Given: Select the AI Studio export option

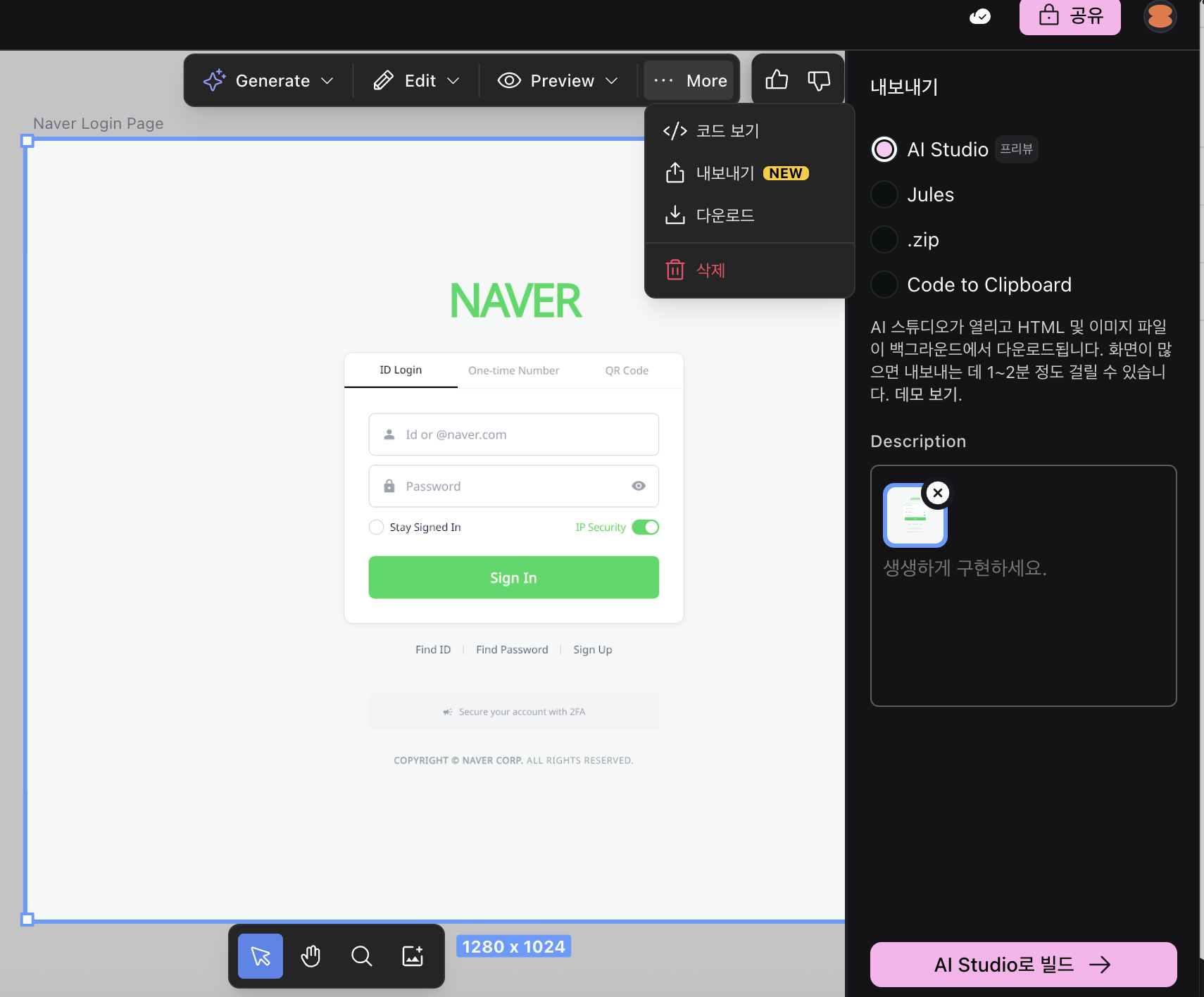Looking at the screenshot, I should click(x=884, y=149).
